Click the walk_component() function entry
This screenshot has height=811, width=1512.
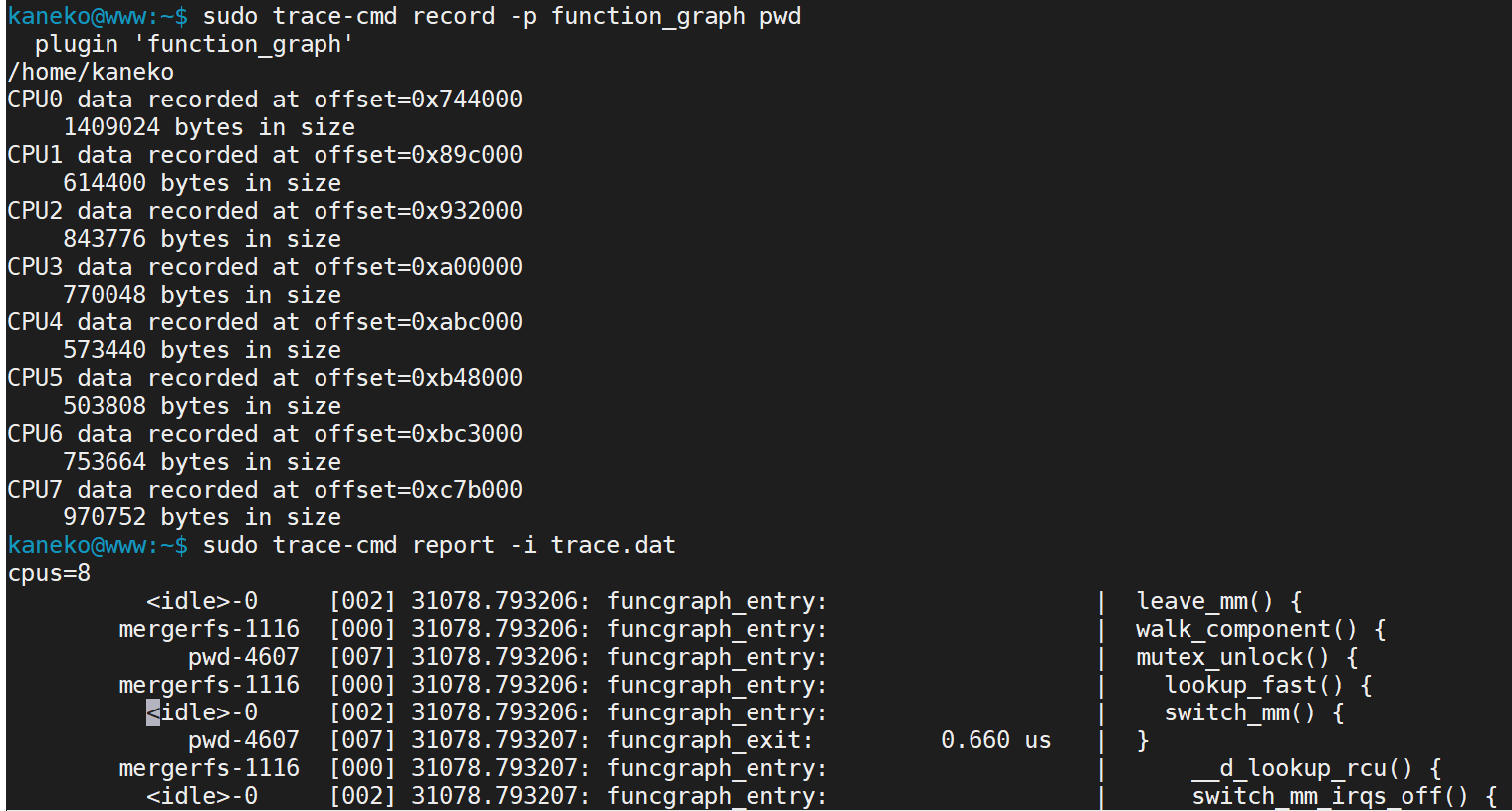click(x=1261, y=629)
